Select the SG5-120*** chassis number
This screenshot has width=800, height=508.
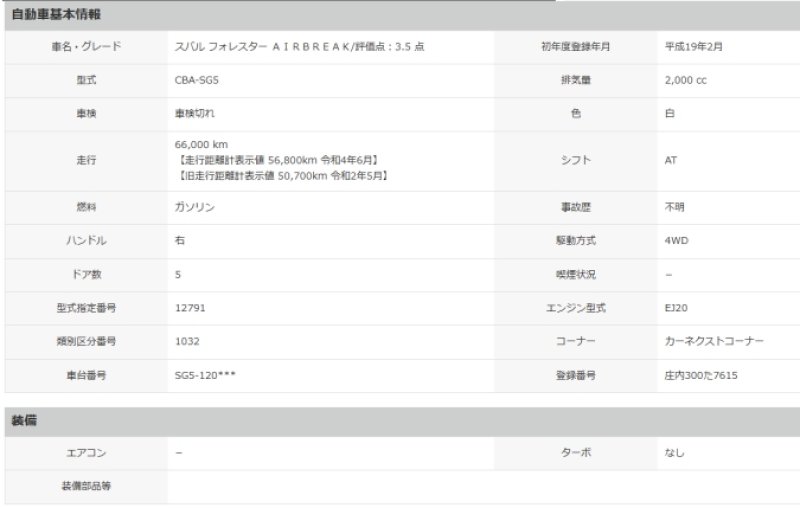205,374
